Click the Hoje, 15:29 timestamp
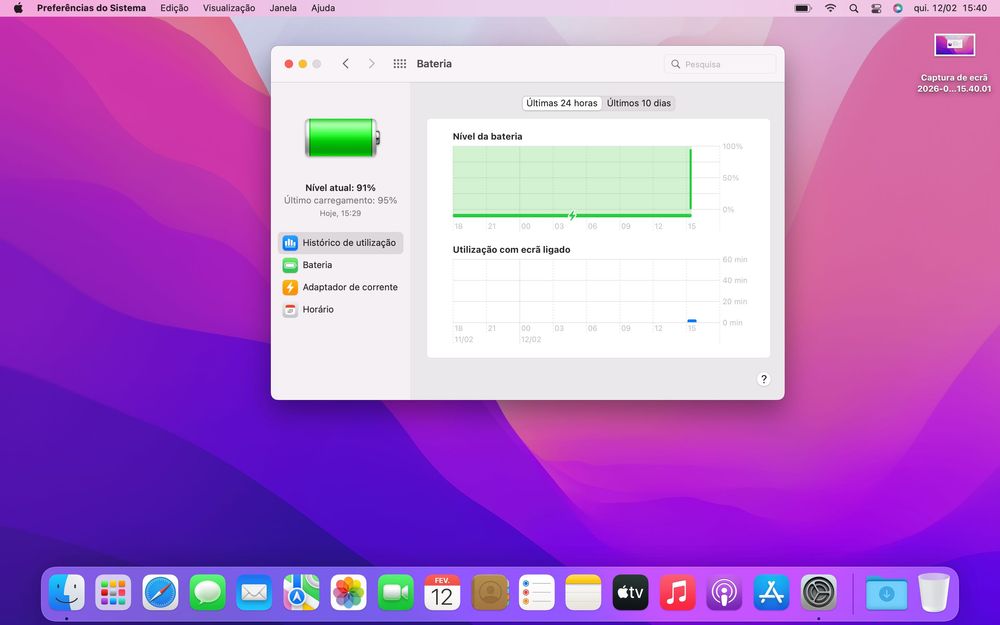 pyautogui.click(x=341, y=214)
